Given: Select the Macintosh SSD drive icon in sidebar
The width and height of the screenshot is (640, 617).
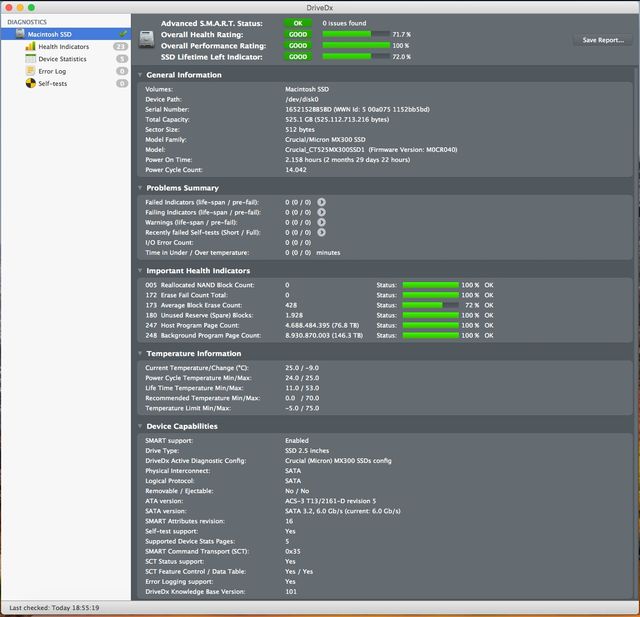Looking at the screenshot, I should coord(20,34).
